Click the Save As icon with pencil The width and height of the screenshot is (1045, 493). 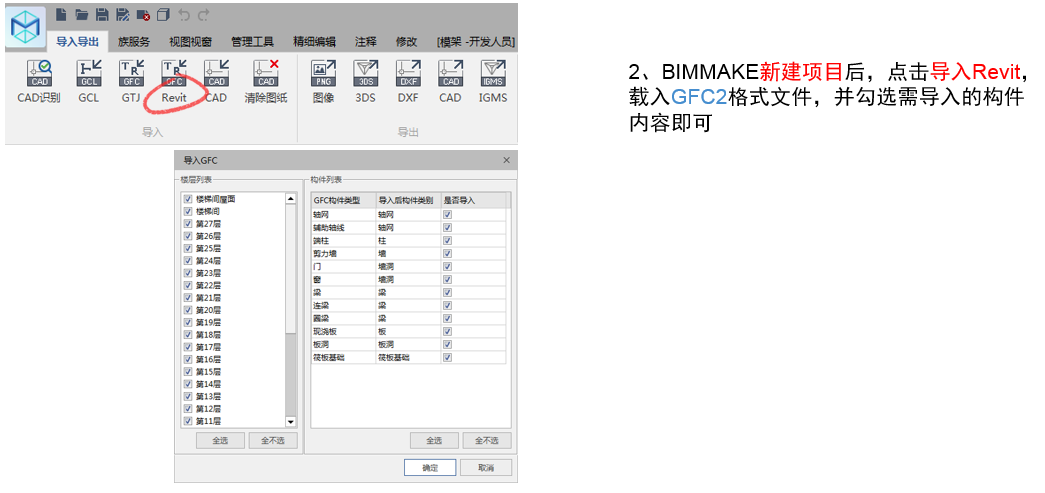pos(123,14)
